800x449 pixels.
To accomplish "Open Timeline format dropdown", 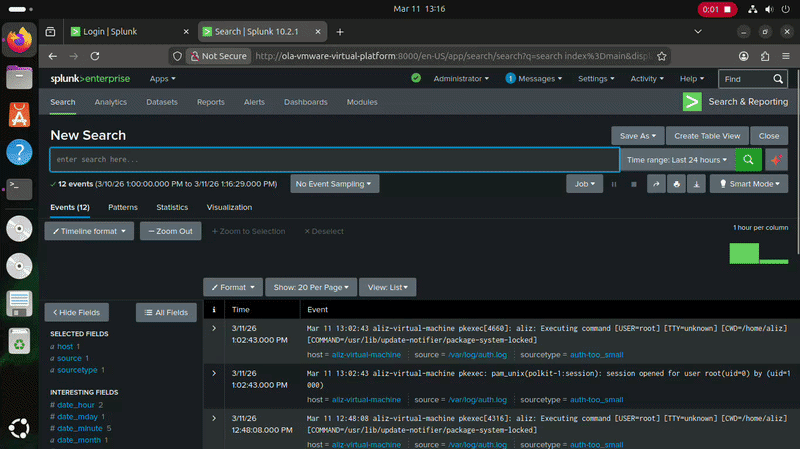I will [x=89, y=231].
